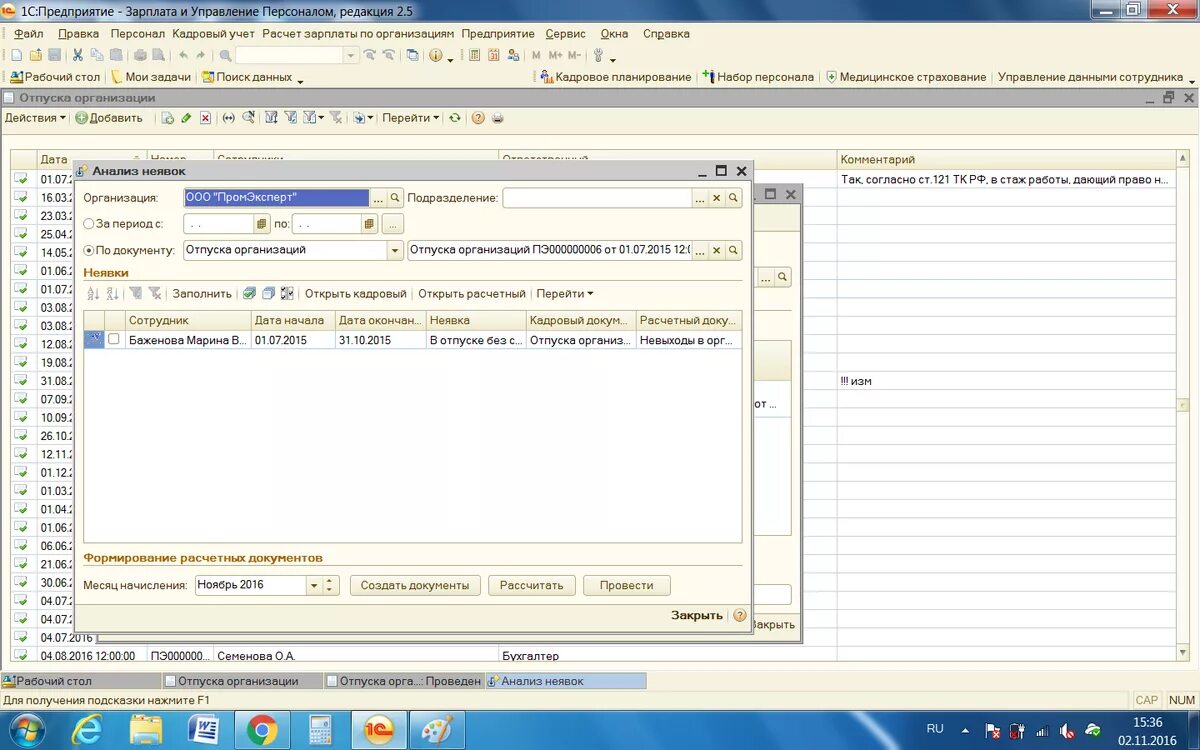This screenshot has width=1200, height=750.
Task: Open calendar picker for the period end date
Action: (369, 224)
